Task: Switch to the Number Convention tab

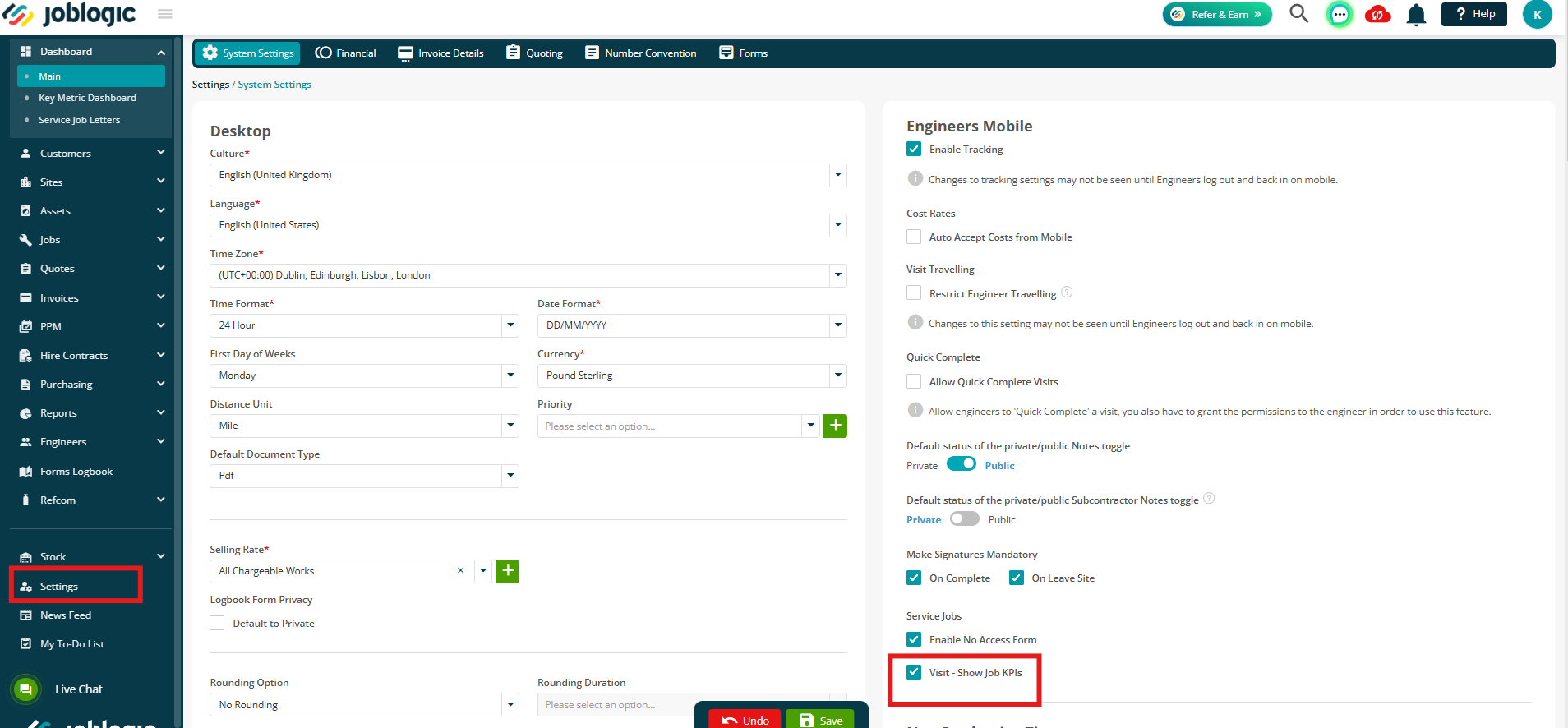Action: [x=641, y=53]
